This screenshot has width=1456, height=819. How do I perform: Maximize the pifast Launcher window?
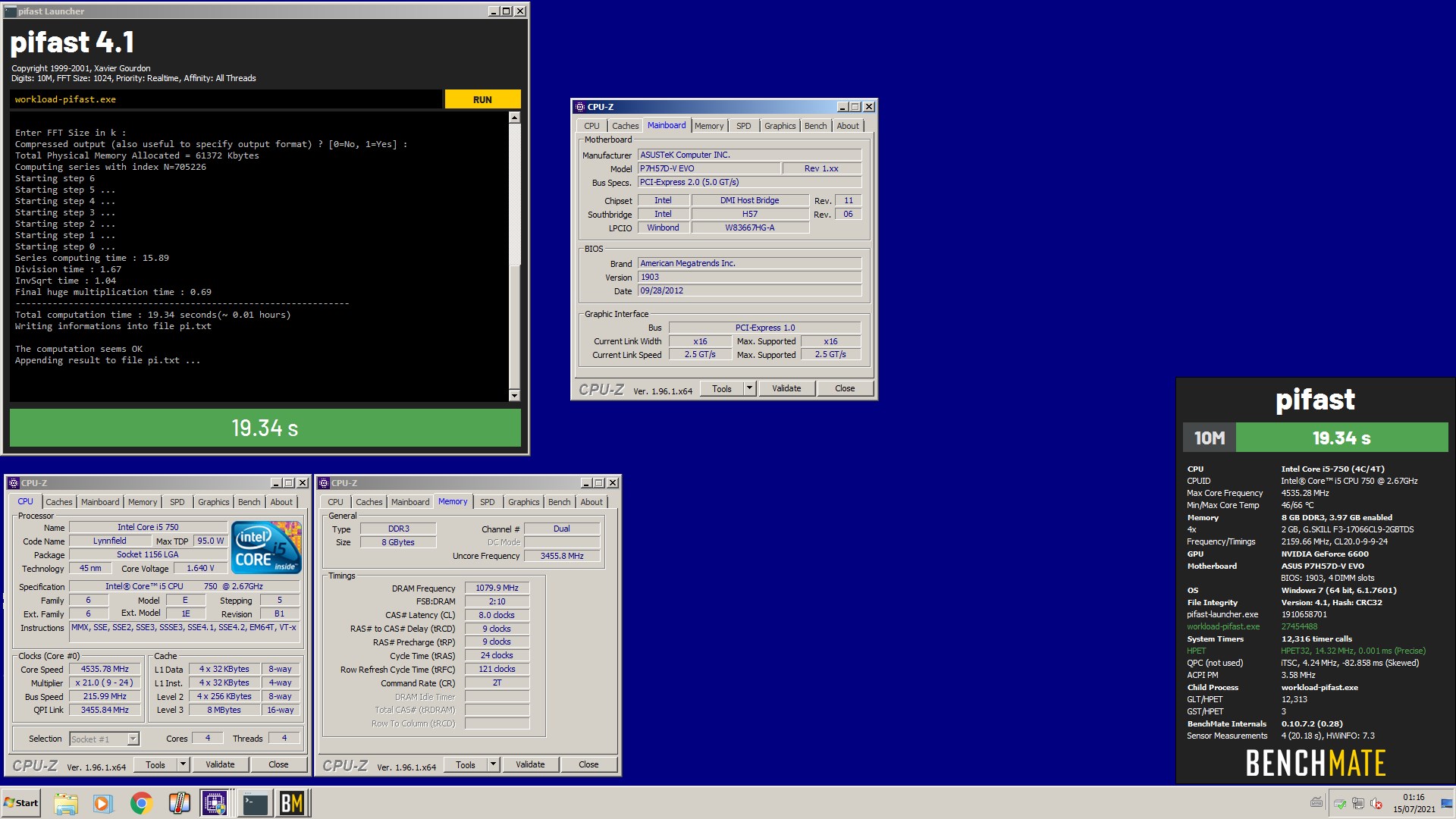pos(507,11)
